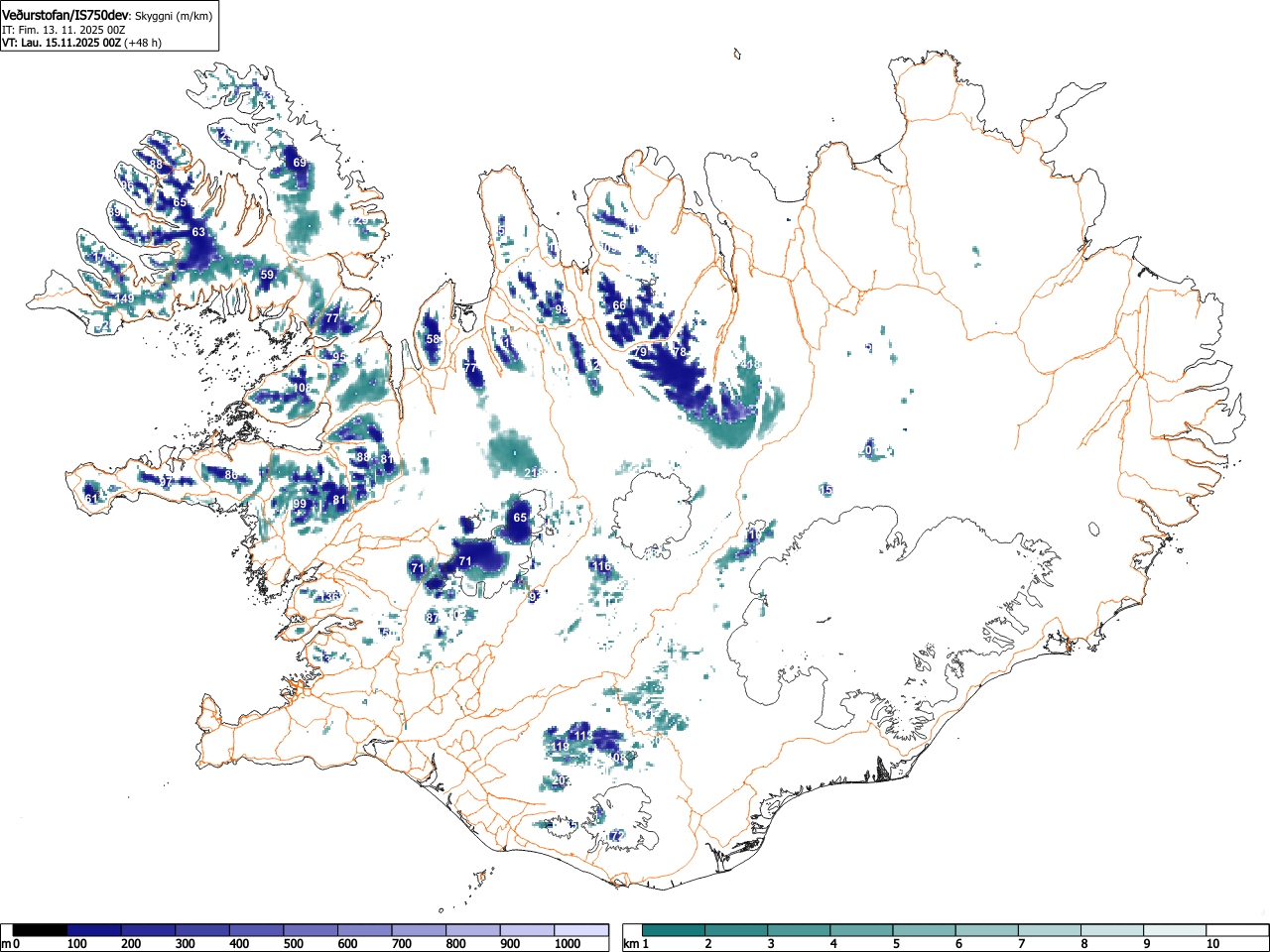Click the "10" tick label on km legend
The height and width of the screenshot is (952, 1270).
click(x=1211, y=944)
